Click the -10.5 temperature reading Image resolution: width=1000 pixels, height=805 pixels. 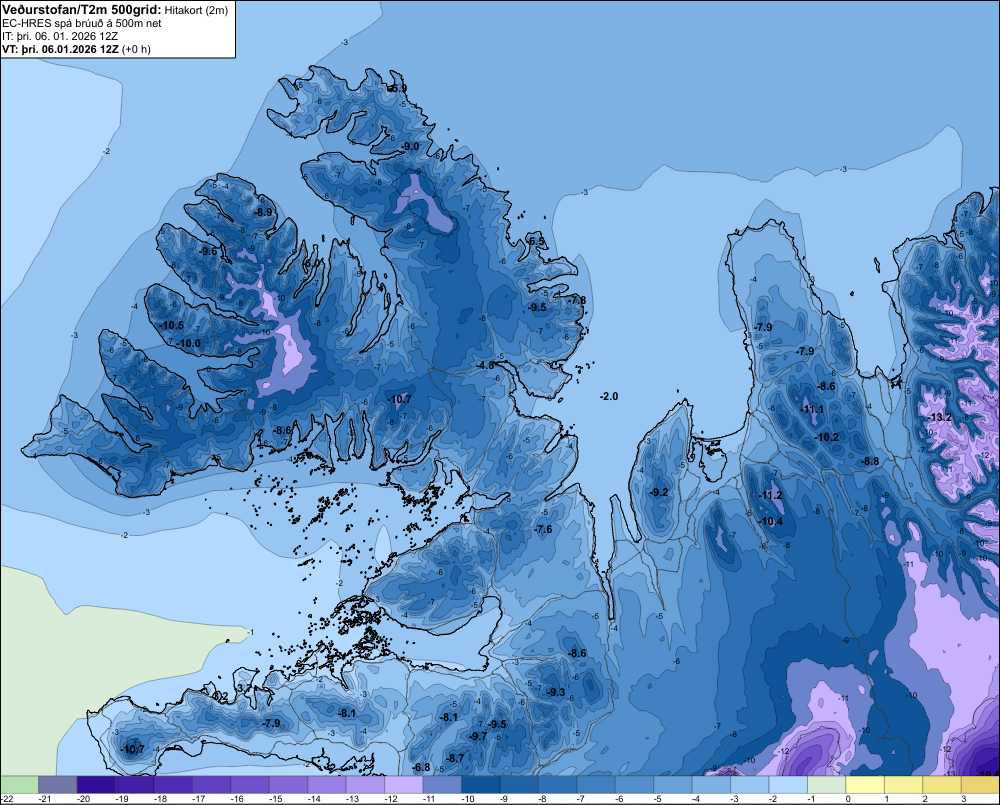pyautogui.click(x=172, y=325)
